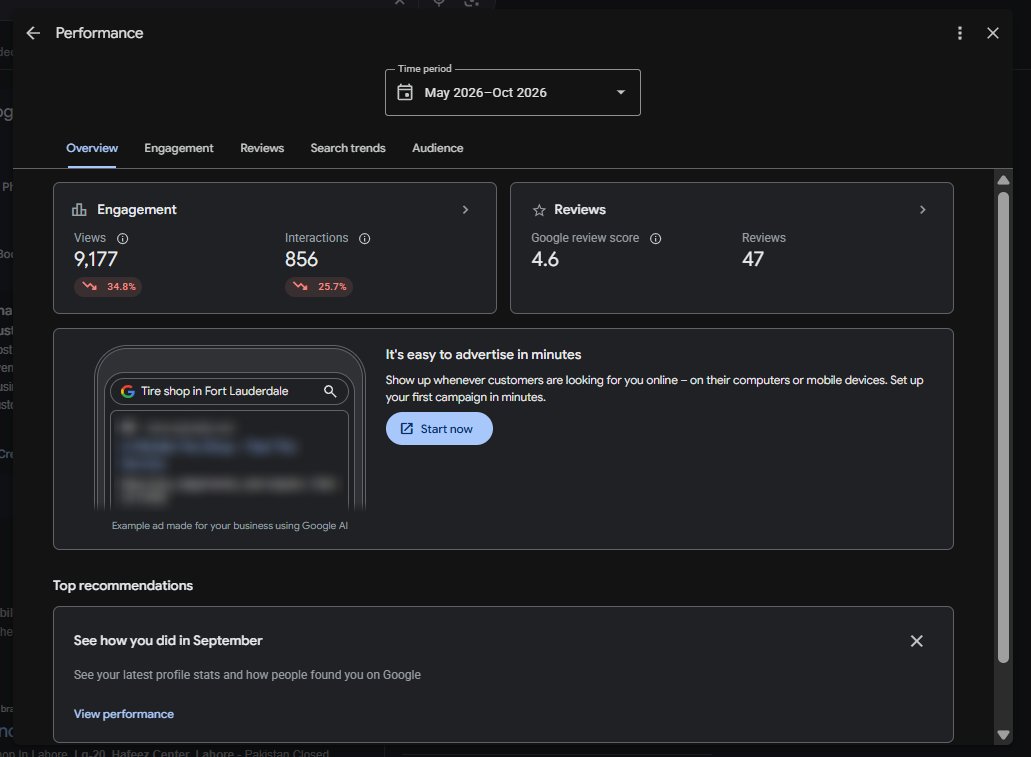
Task: Expand the Reviews card chevron
Action: click(923, 209)
